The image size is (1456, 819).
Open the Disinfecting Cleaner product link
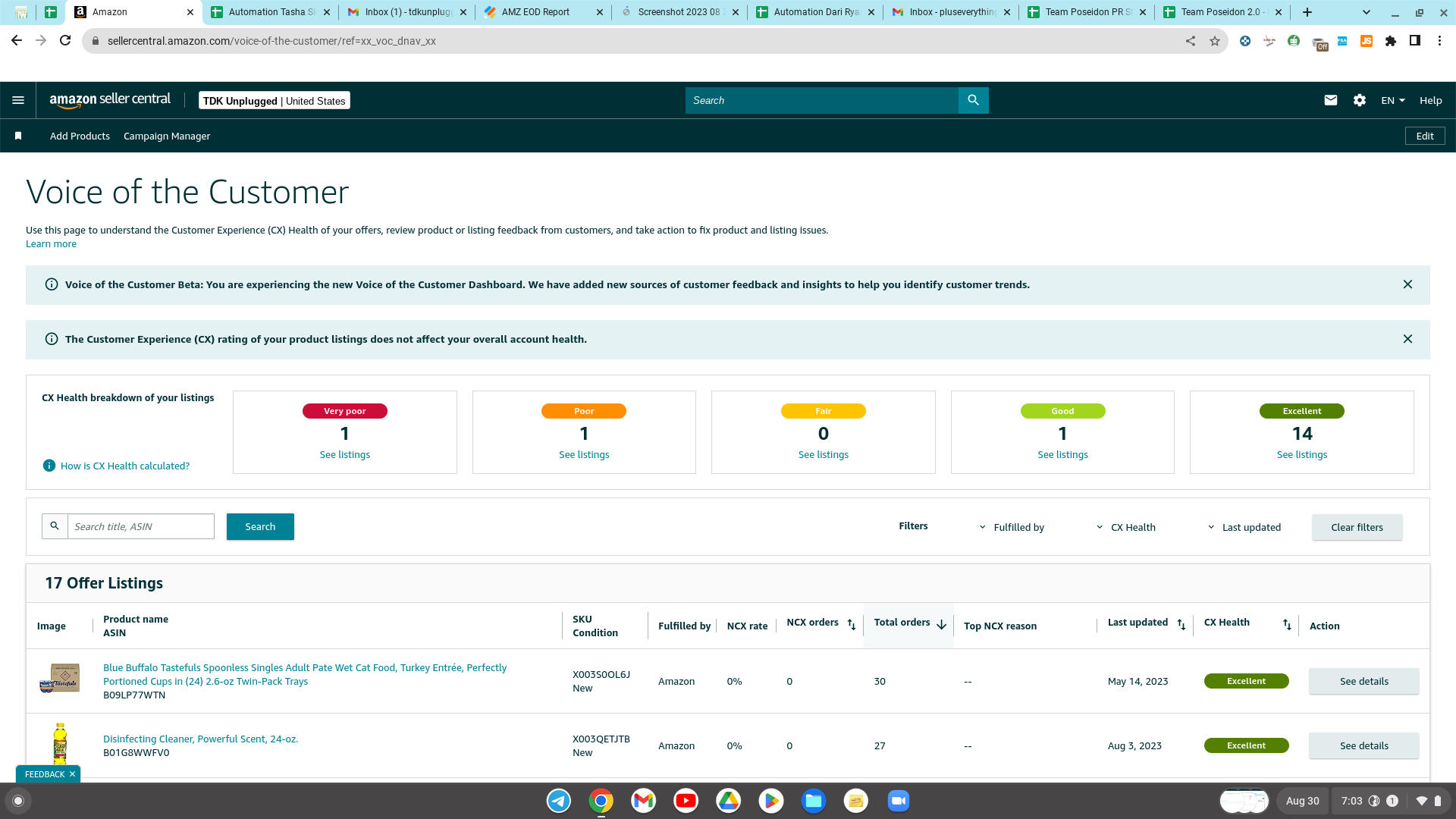coord(201,739)
